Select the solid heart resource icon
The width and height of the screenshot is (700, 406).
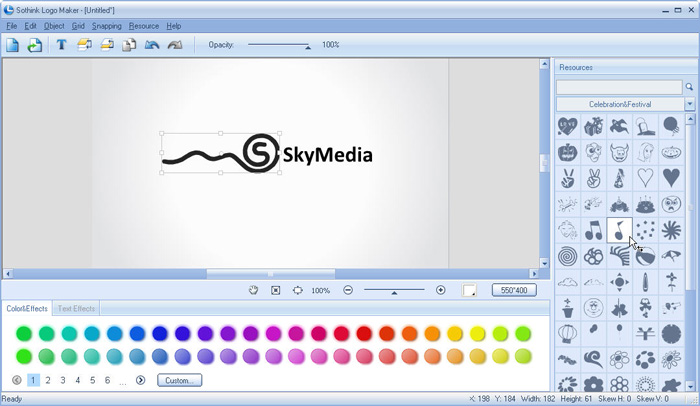(671, 178)
